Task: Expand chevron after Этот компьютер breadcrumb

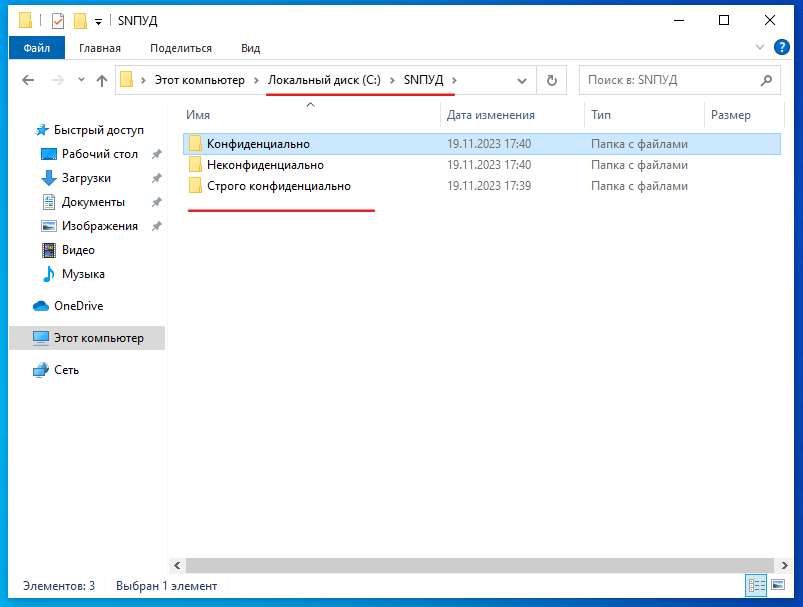Action: 257,80
